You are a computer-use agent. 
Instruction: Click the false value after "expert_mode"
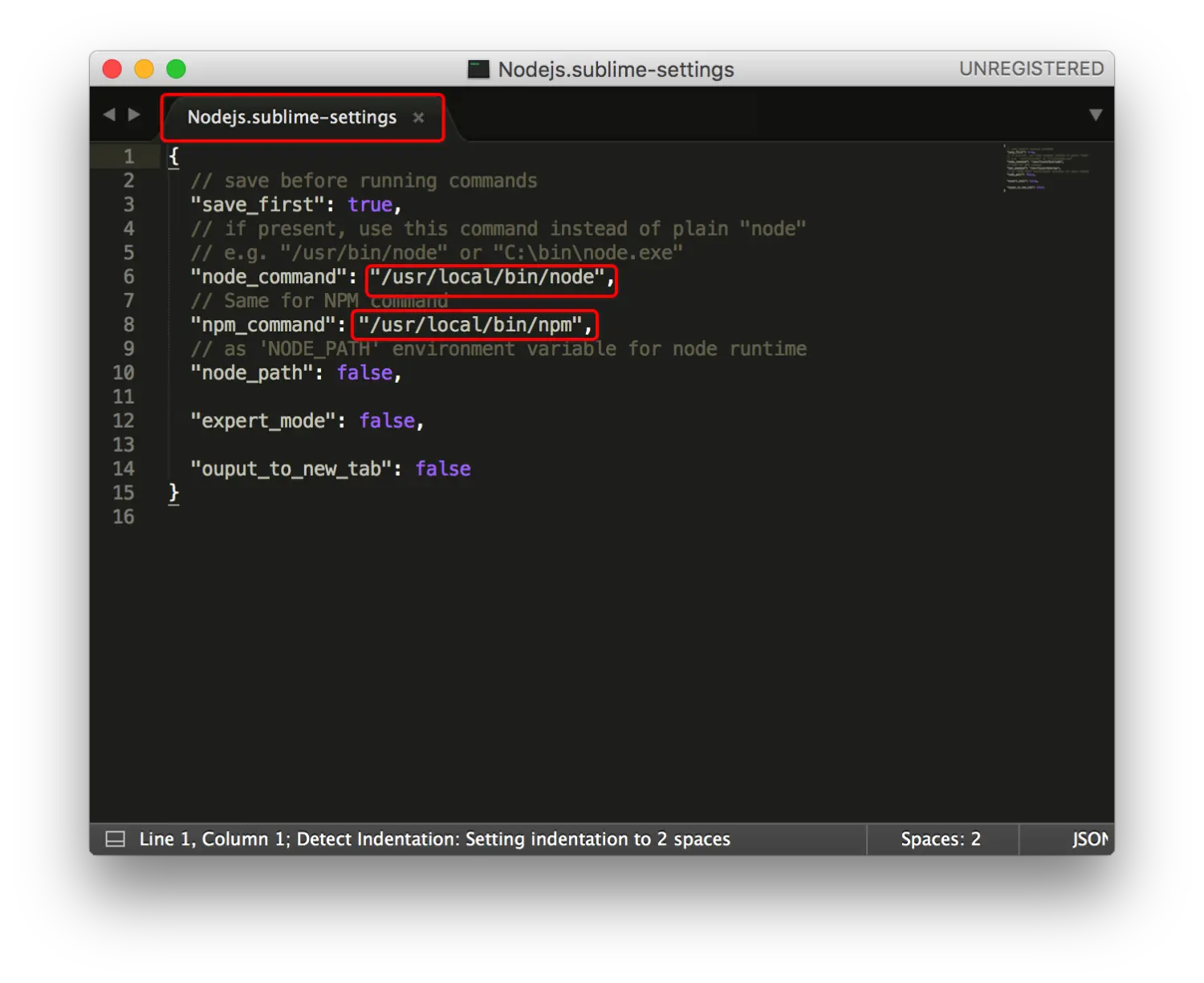(x=387, y=421)
